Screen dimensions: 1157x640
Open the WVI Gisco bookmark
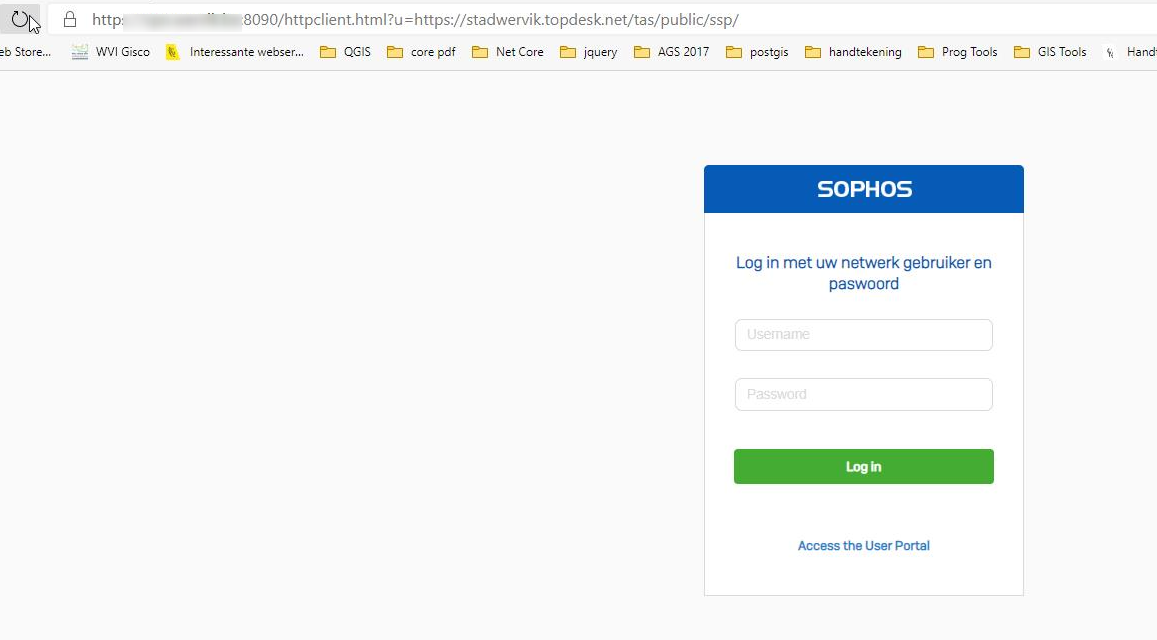pos(111,52)
